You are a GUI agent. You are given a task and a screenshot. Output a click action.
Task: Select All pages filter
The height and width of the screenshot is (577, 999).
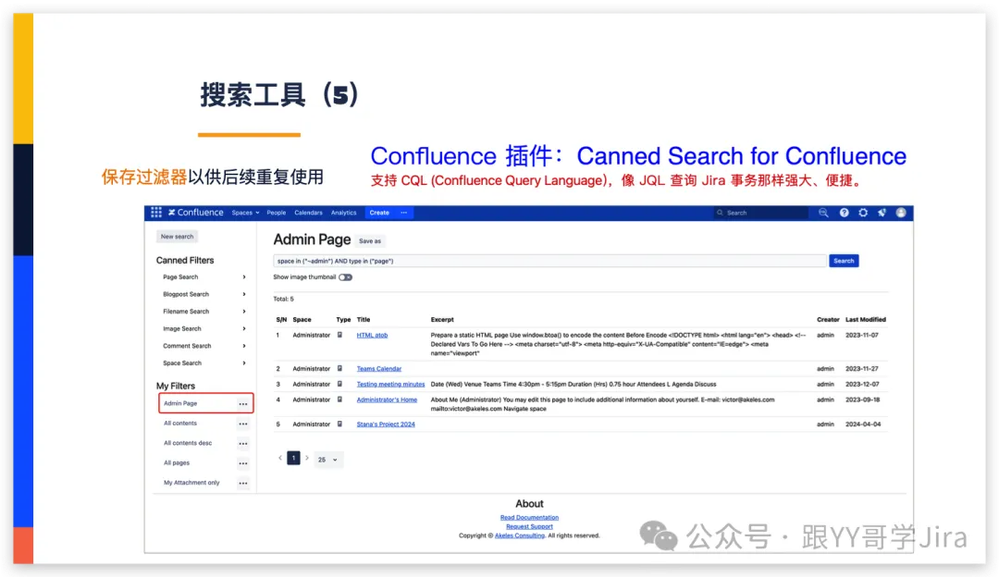176,463
